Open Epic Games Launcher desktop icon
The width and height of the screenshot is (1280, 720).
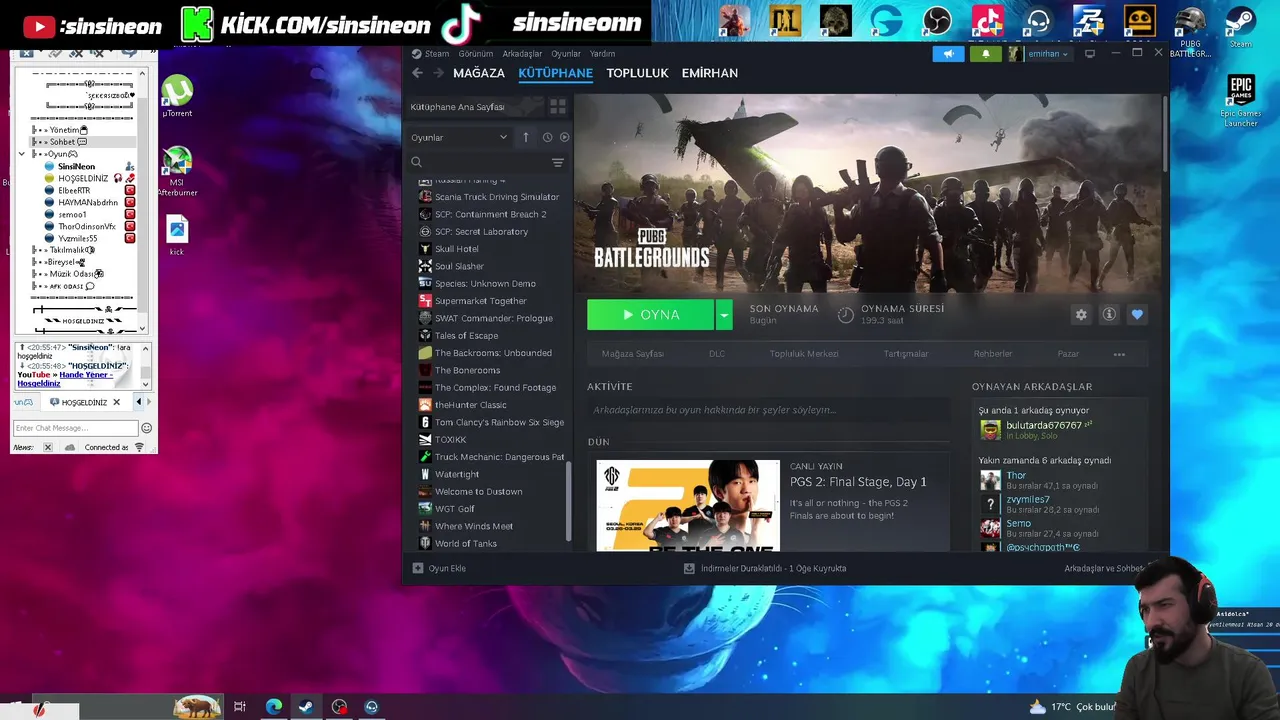click(1241, 100)
